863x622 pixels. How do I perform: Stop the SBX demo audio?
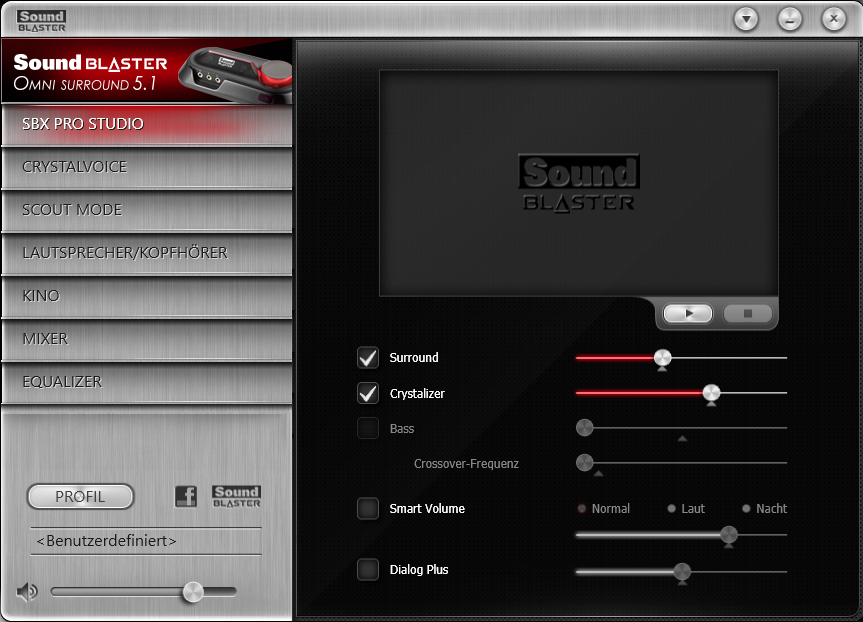pos(747,313)
